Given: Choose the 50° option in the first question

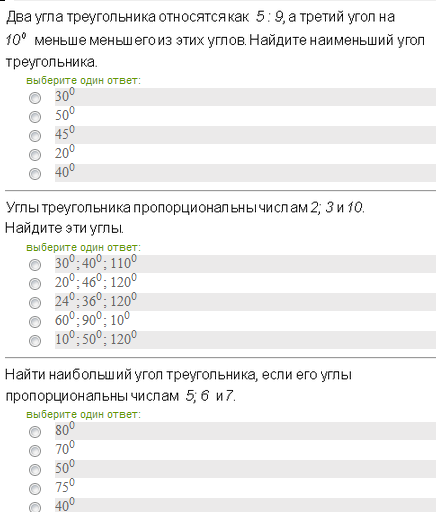Looking at the screenshot, I should point(35,117).
